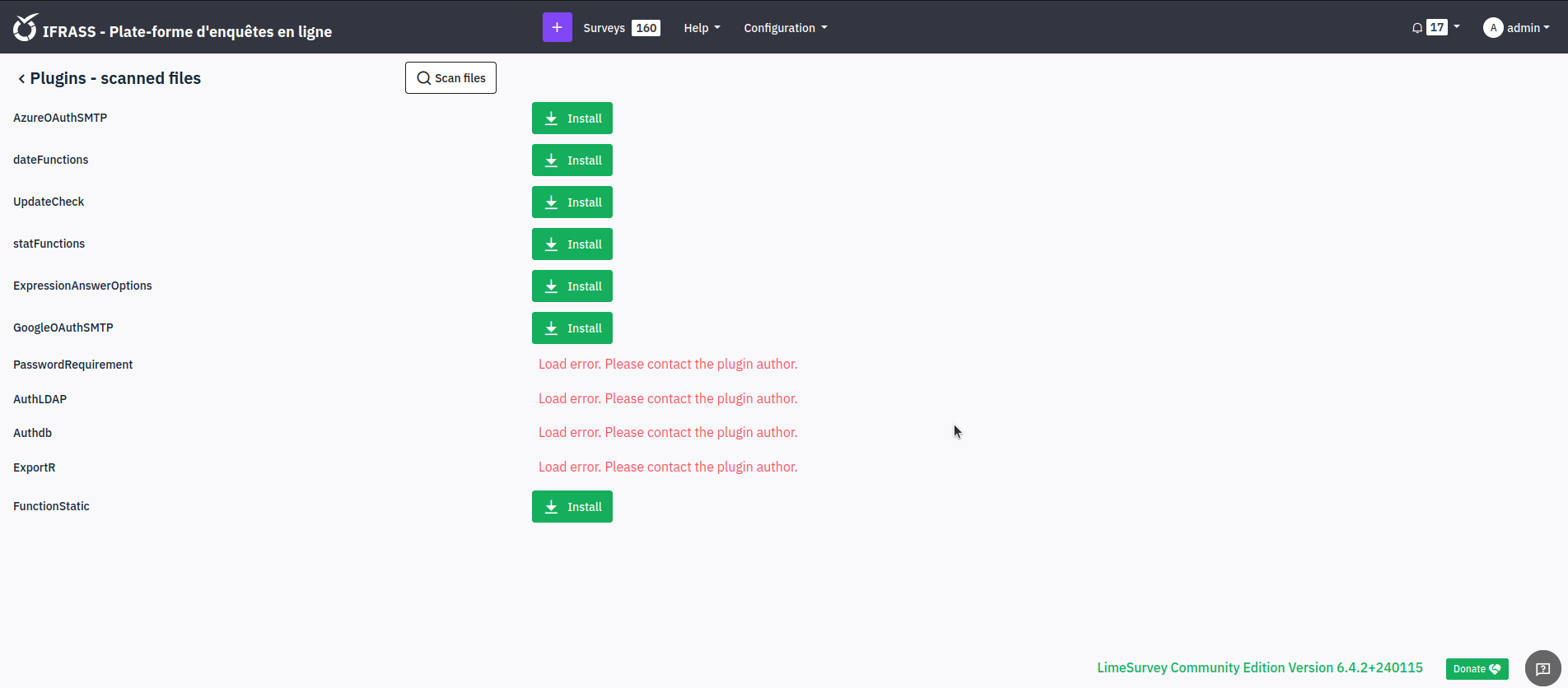The width and height of the screenshot is (1568, 688).
Task: Open the admin user dropdown
Action: point(1528,28)
